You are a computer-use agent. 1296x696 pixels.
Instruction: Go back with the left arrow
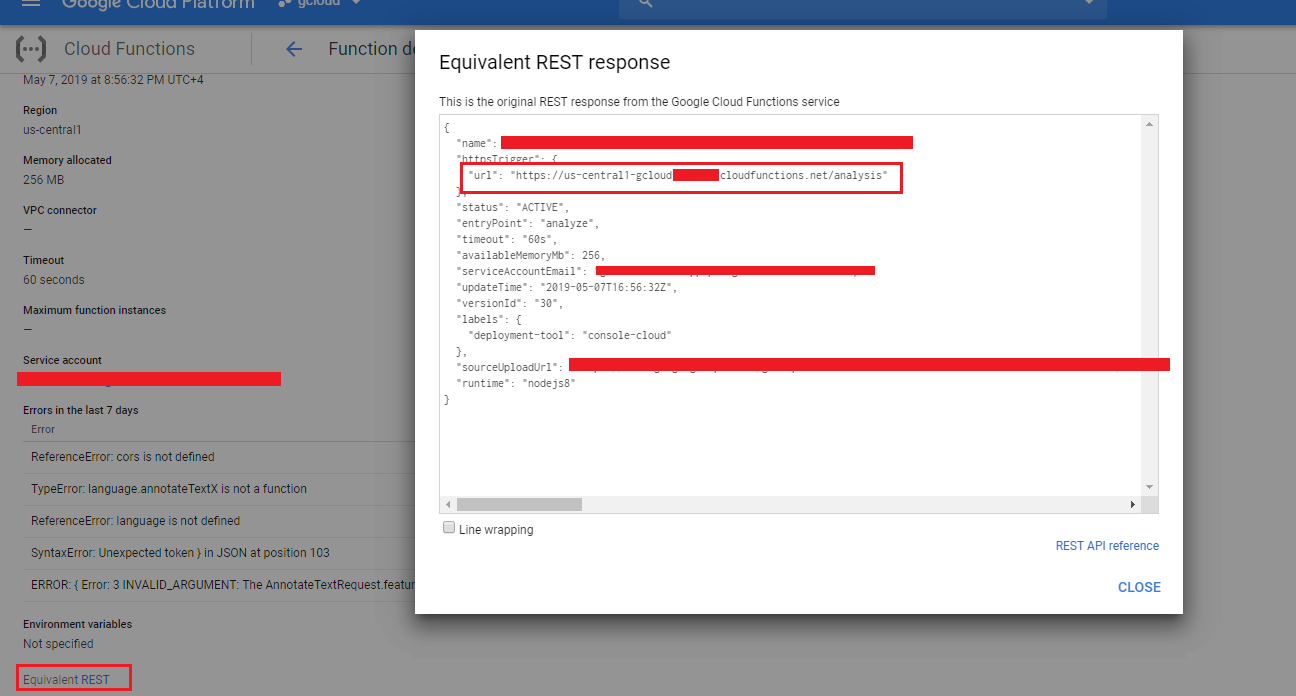(x=294, y=49)
